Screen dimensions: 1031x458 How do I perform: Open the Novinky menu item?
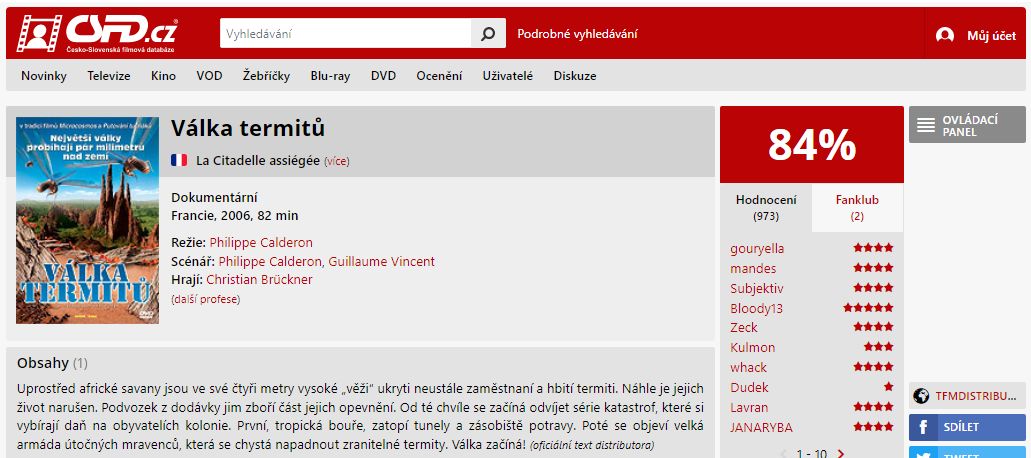44,76
